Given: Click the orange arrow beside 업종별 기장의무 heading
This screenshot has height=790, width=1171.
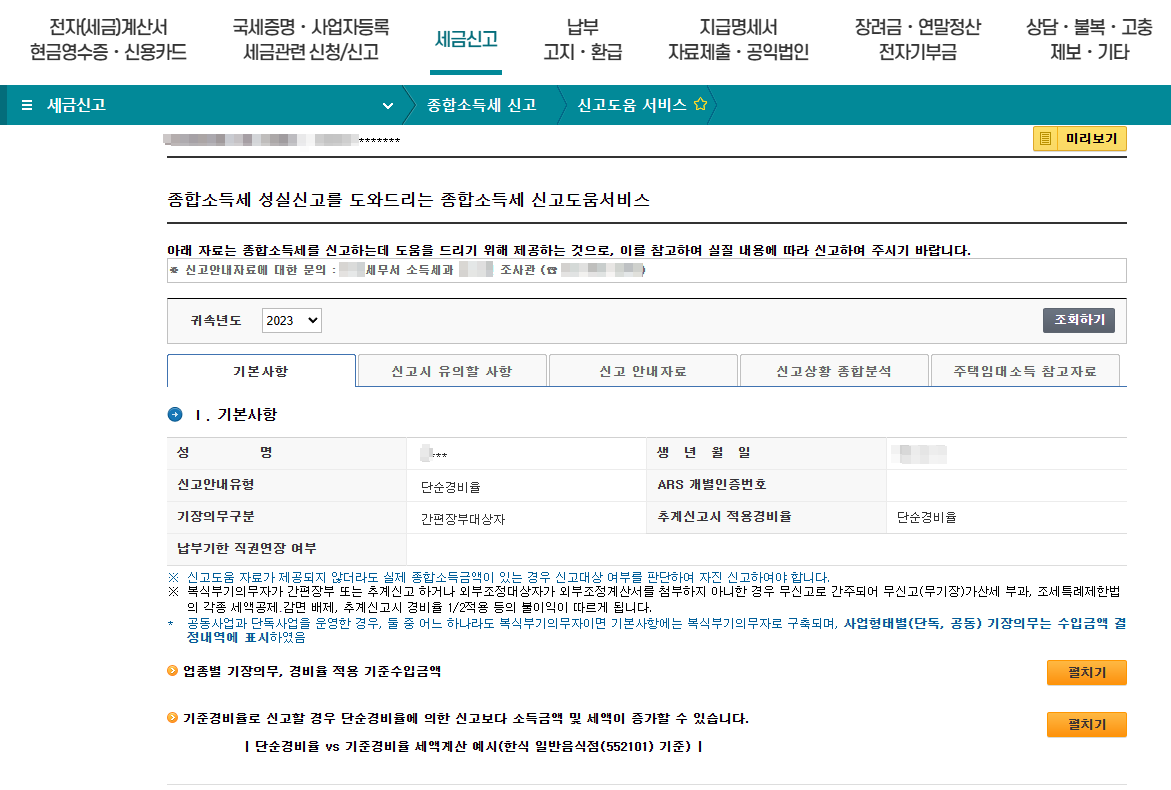Looking at the screenshot, I should 172,673.
